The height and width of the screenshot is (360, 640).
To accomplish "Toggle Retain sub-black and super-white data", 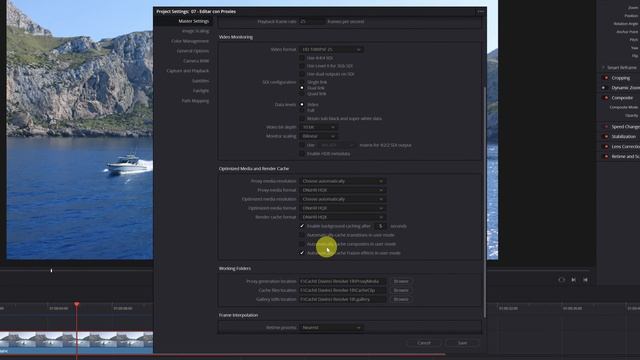I will [302, 118].
